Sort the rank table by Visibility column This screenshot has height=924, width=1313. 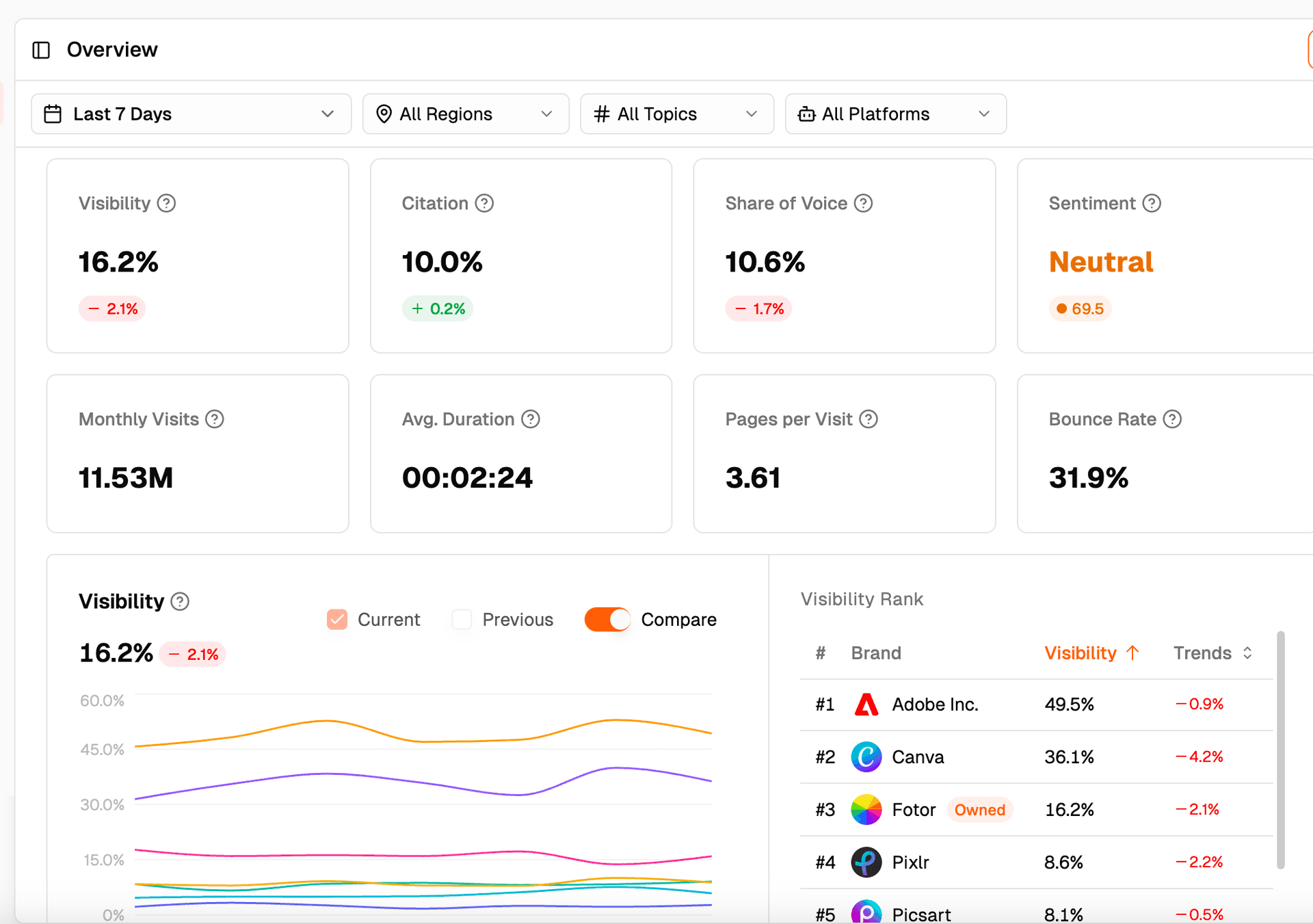click(1092, 653)
